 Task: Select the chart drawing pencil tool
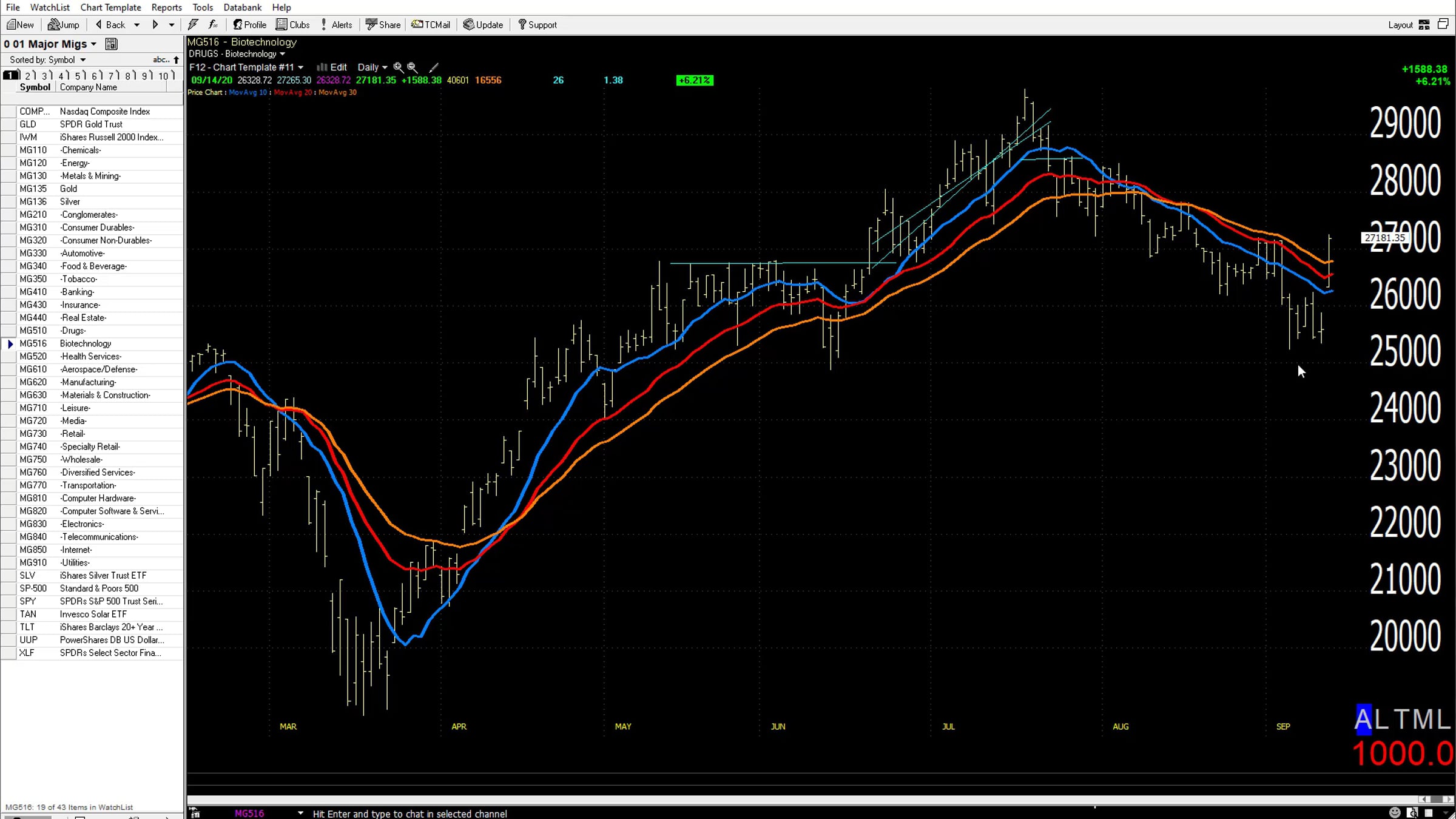click(433, 67)
